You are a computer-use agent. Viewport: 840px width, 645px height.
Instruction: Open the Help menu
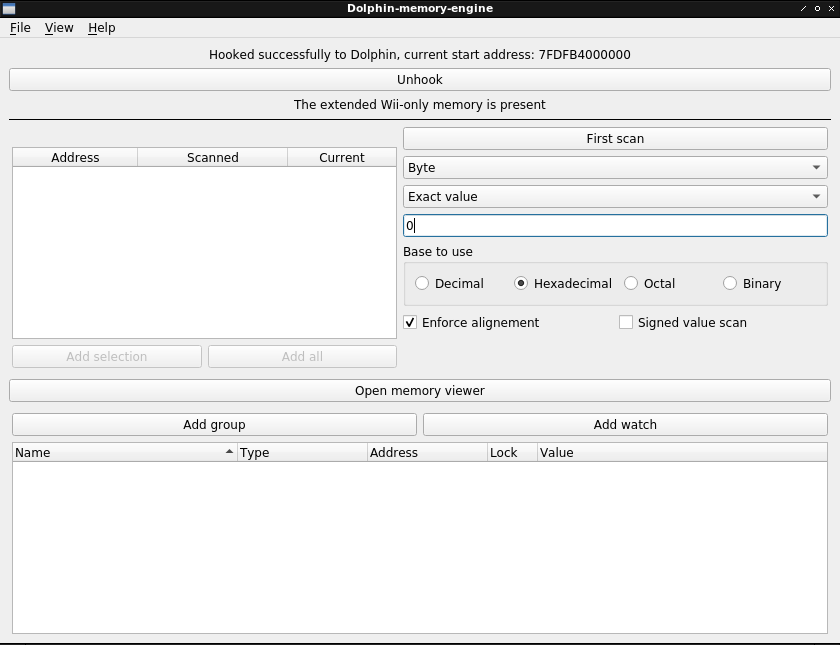tap(102, 28)
